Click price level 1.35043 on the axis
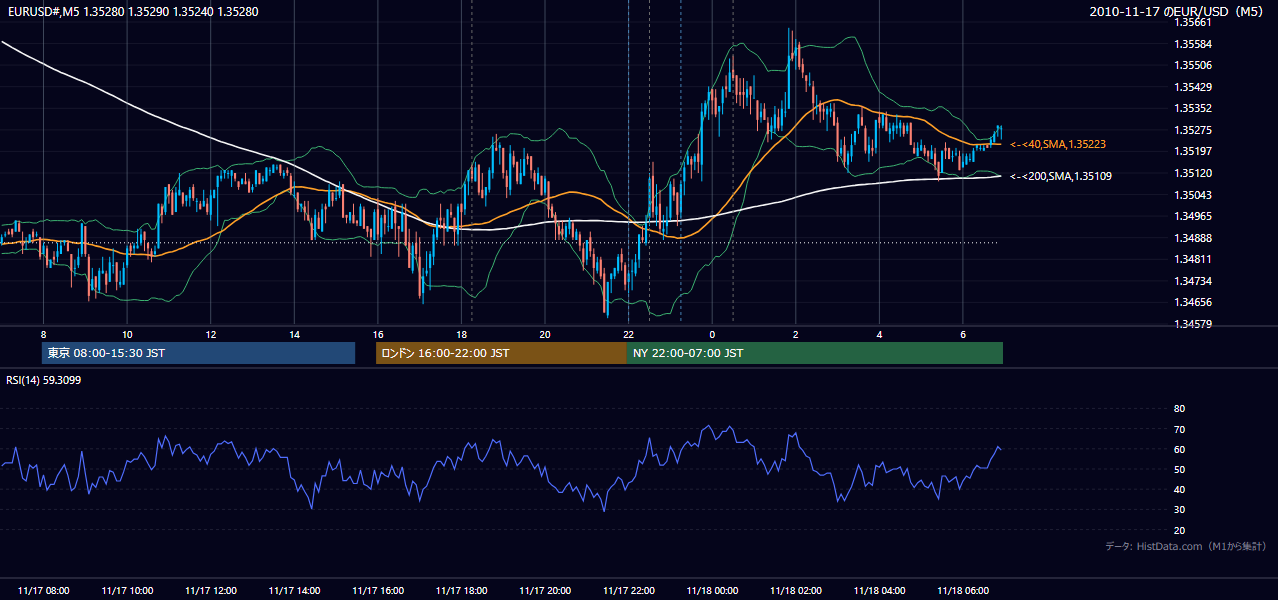The width and height of the screenshot is (1278, 600). pos(1195,195)
